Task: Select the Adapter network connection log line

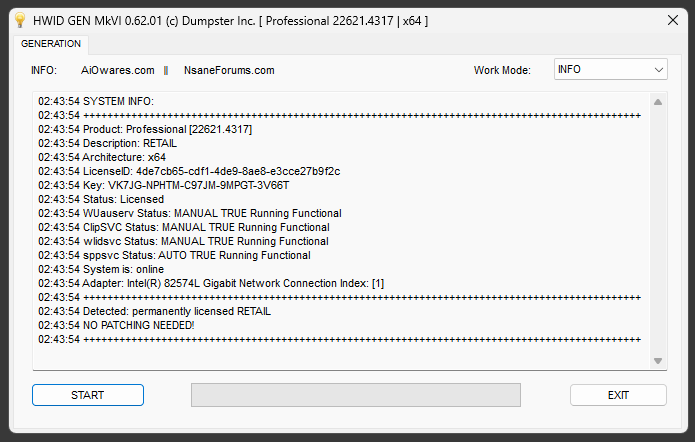Action: coord(211,283)
